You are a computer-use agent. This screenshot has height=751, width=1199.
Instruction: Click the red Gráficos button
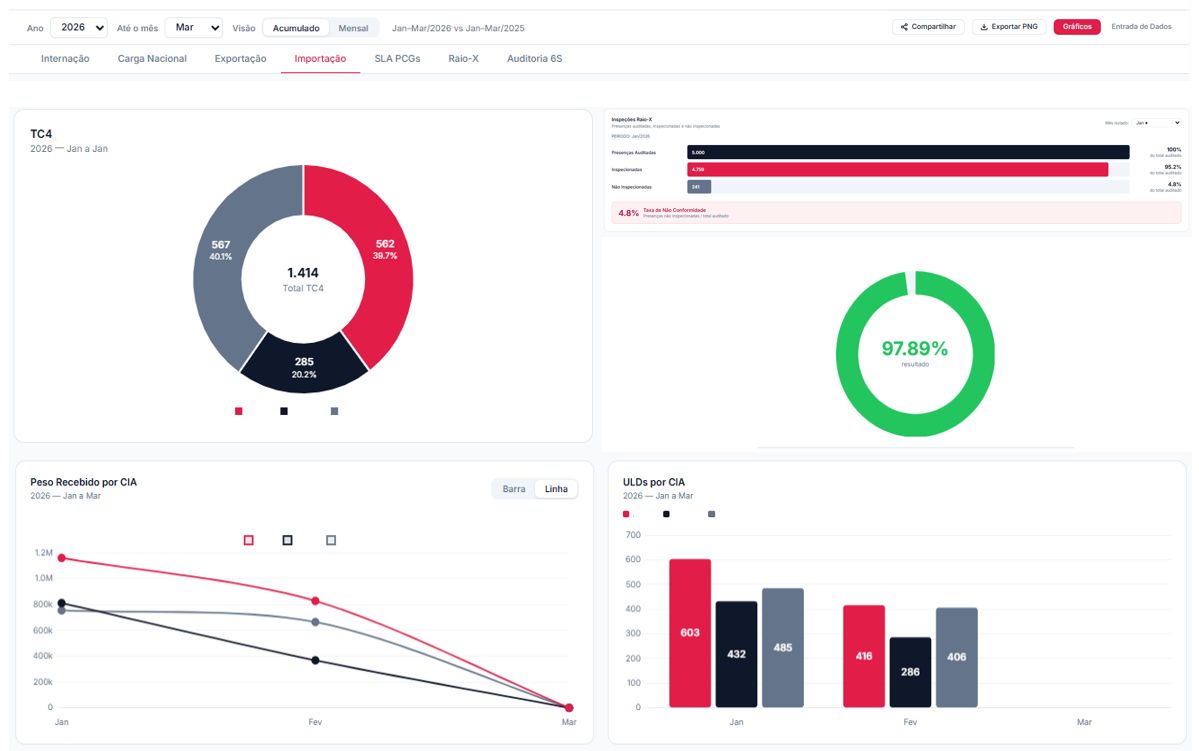click(x=1077, y=27)
